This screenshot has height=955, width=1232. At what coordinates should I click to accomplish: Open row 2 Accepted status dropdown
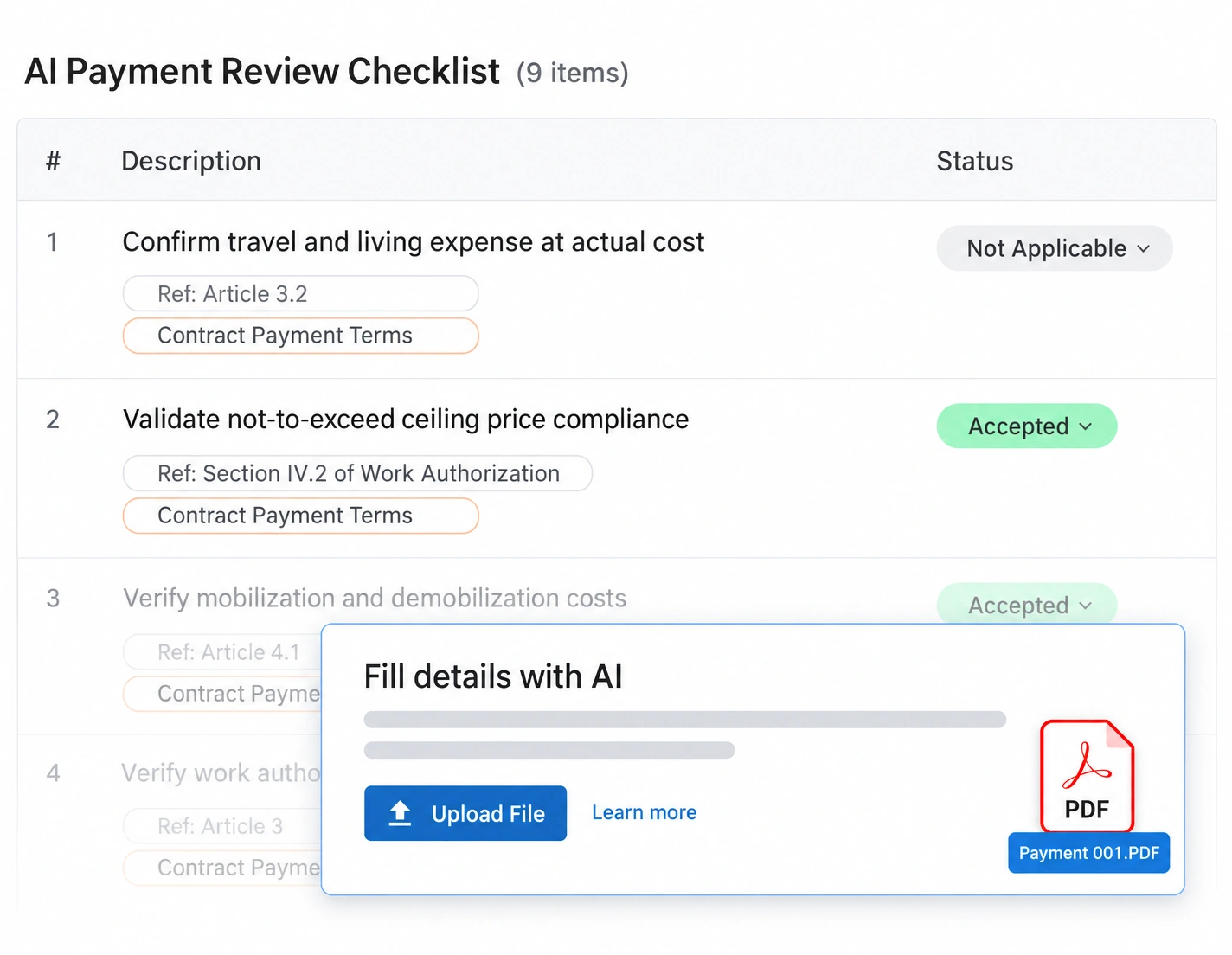coord(1027,426)
